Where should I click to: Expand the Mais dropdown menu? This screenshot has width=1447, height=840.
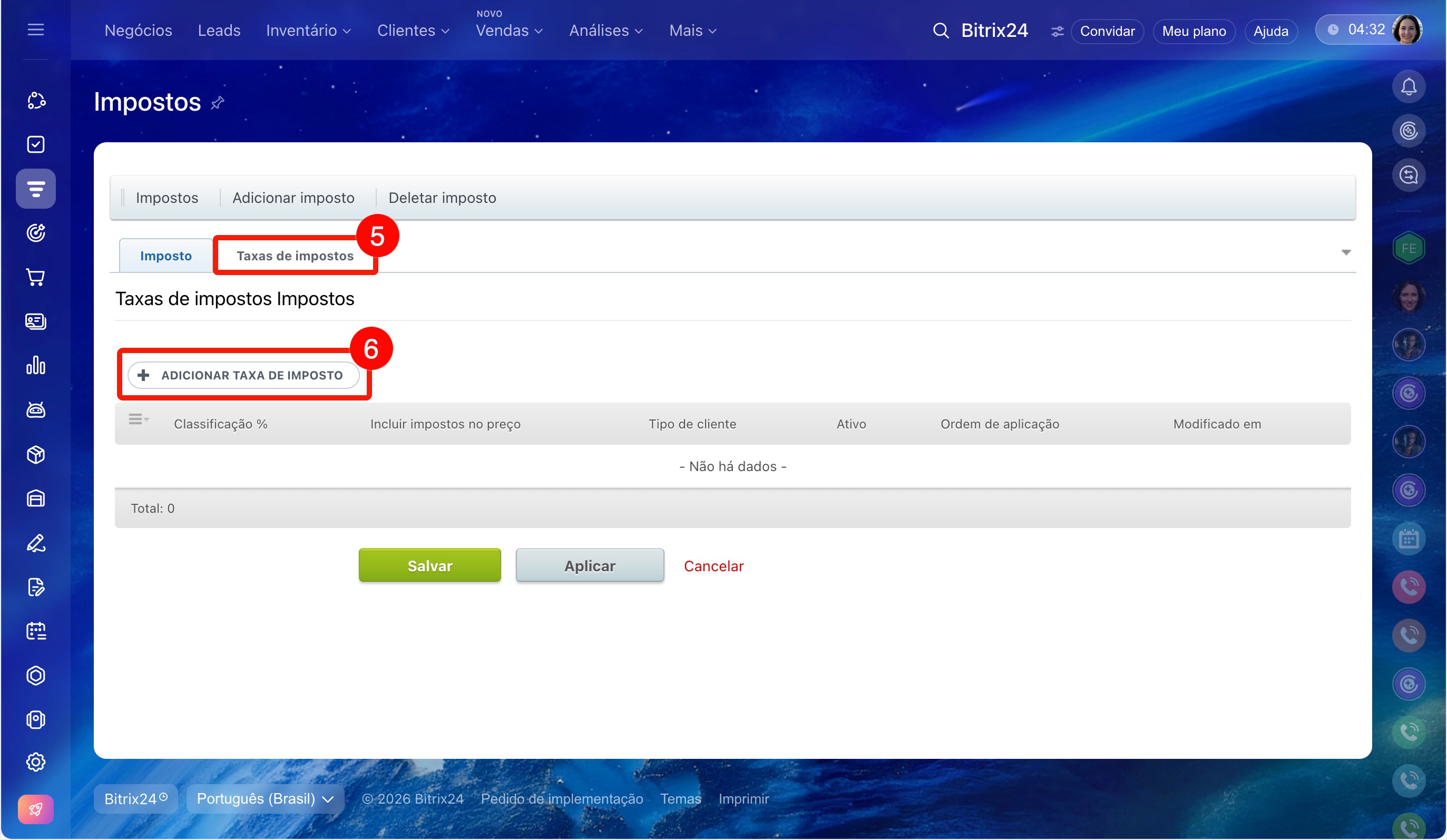point(692,31)
